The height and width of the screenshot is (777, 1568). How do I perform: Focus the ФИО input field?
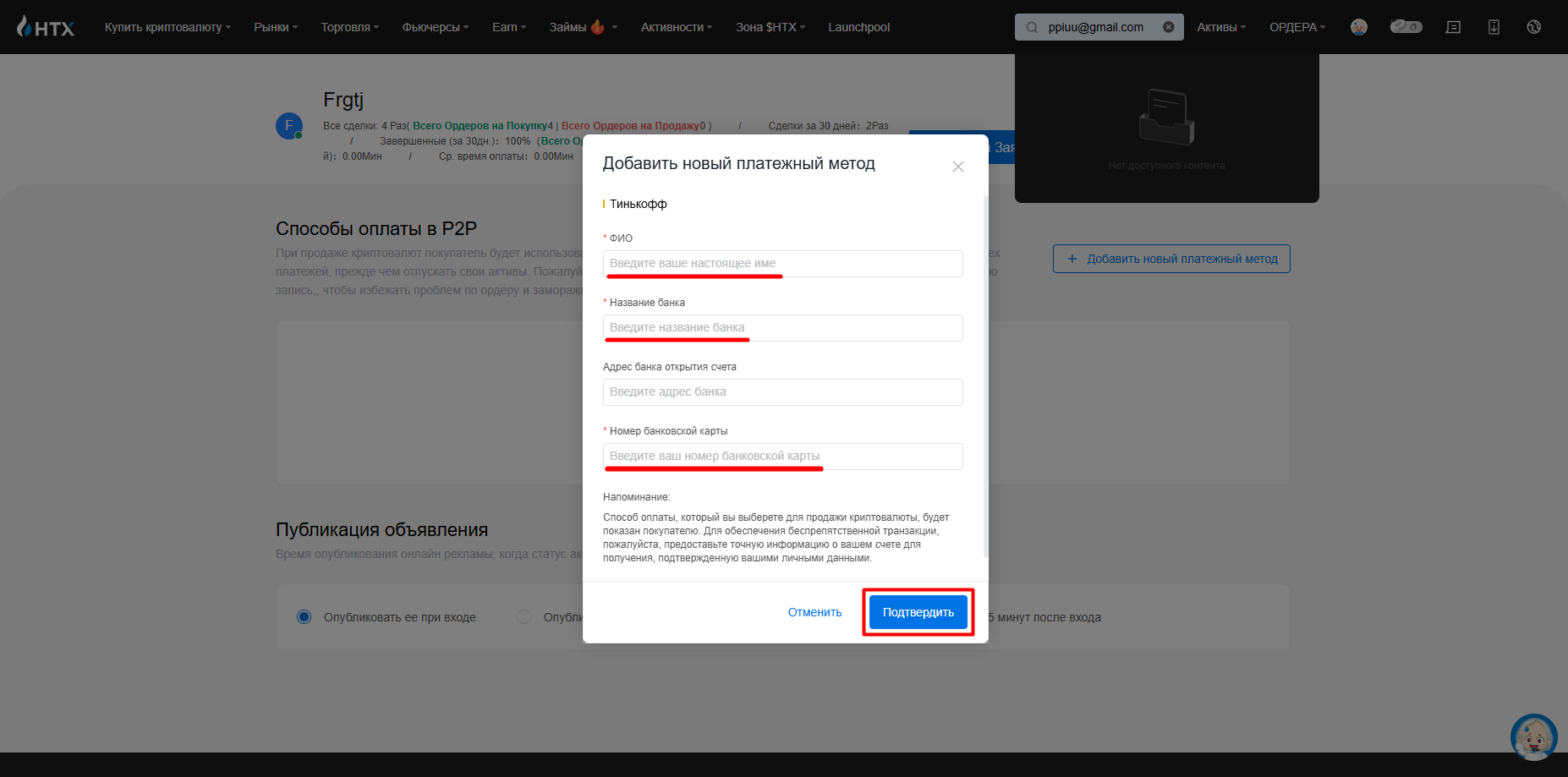click(x=783, y=264)
